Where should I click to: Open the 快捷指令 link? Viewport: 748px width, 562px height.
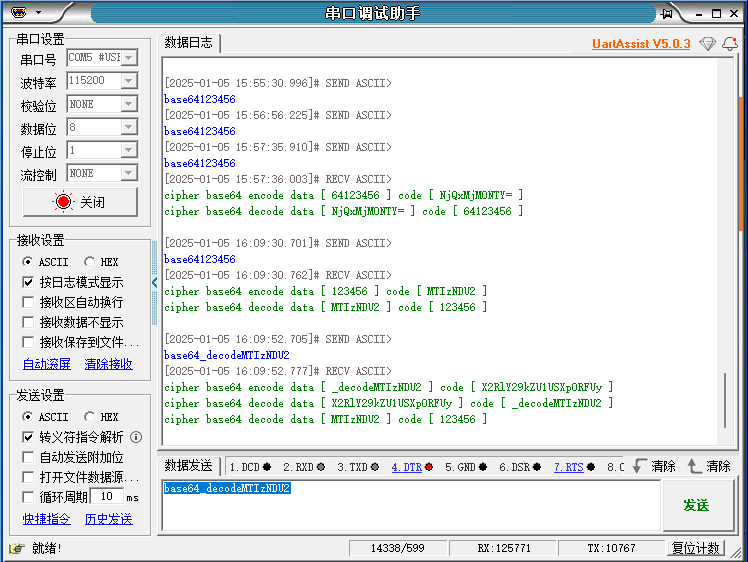click(x=47, y=519)
